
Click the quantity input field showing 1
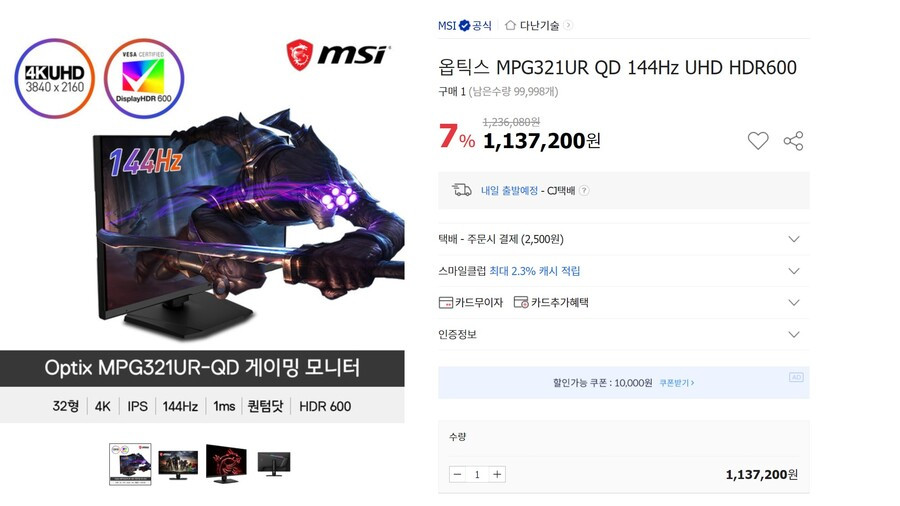(477, 474)
